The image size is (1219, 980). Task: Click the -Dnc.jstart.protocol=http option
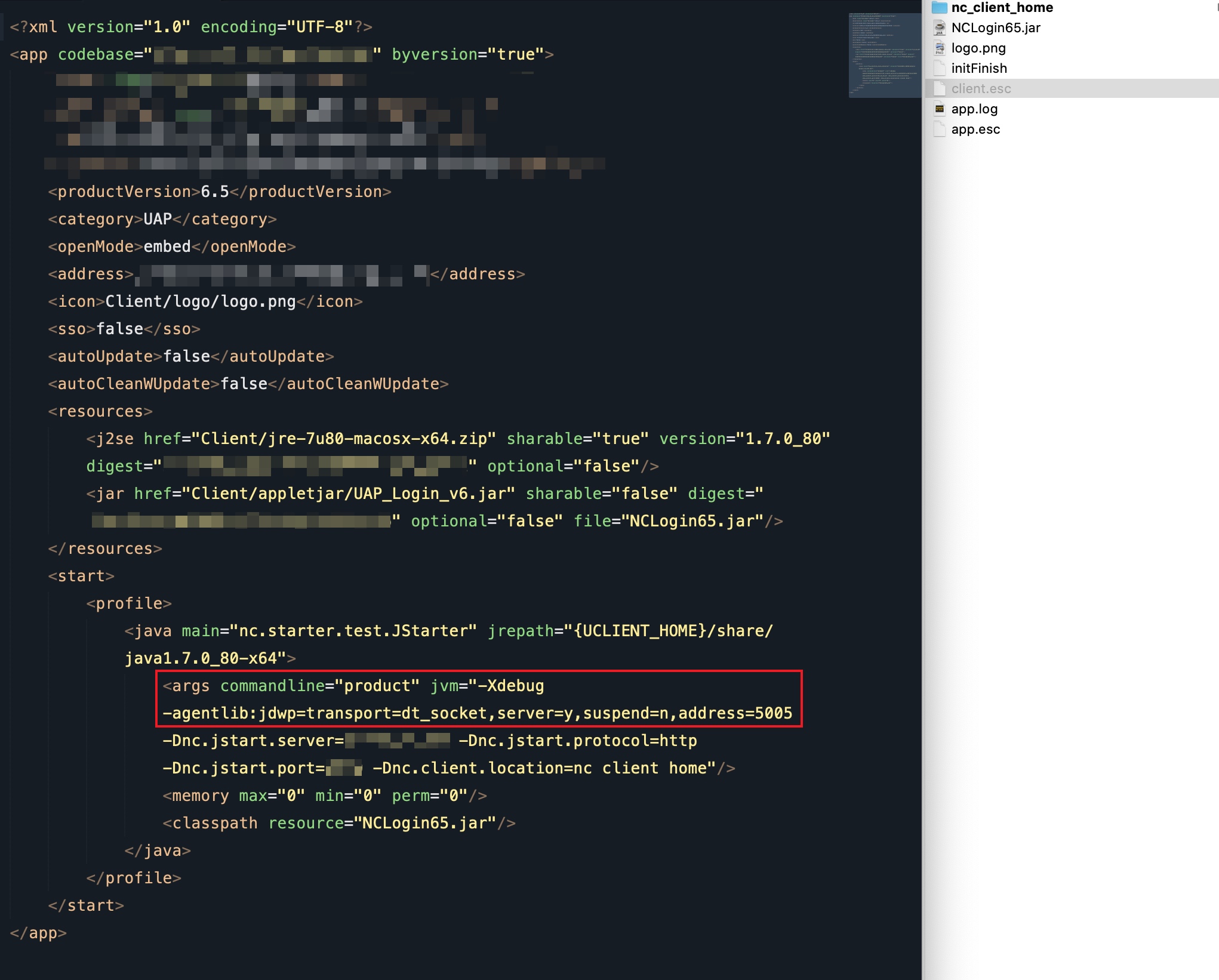578,741
